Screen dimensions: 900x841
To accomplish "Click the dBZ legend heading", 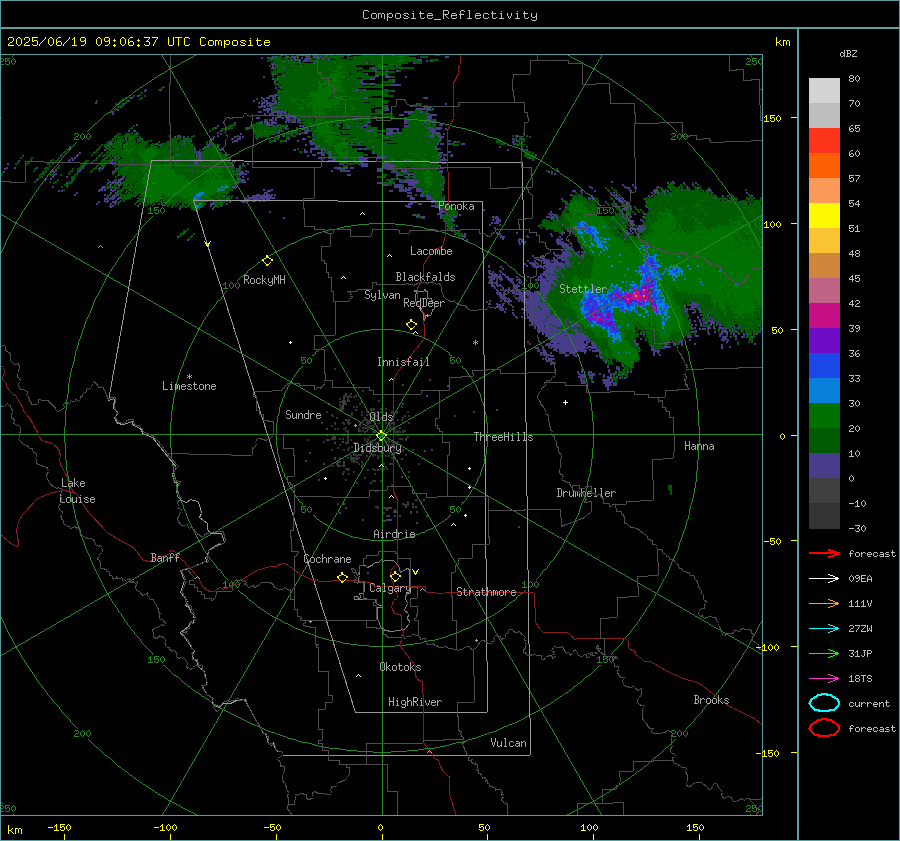I will click(848, 54).
